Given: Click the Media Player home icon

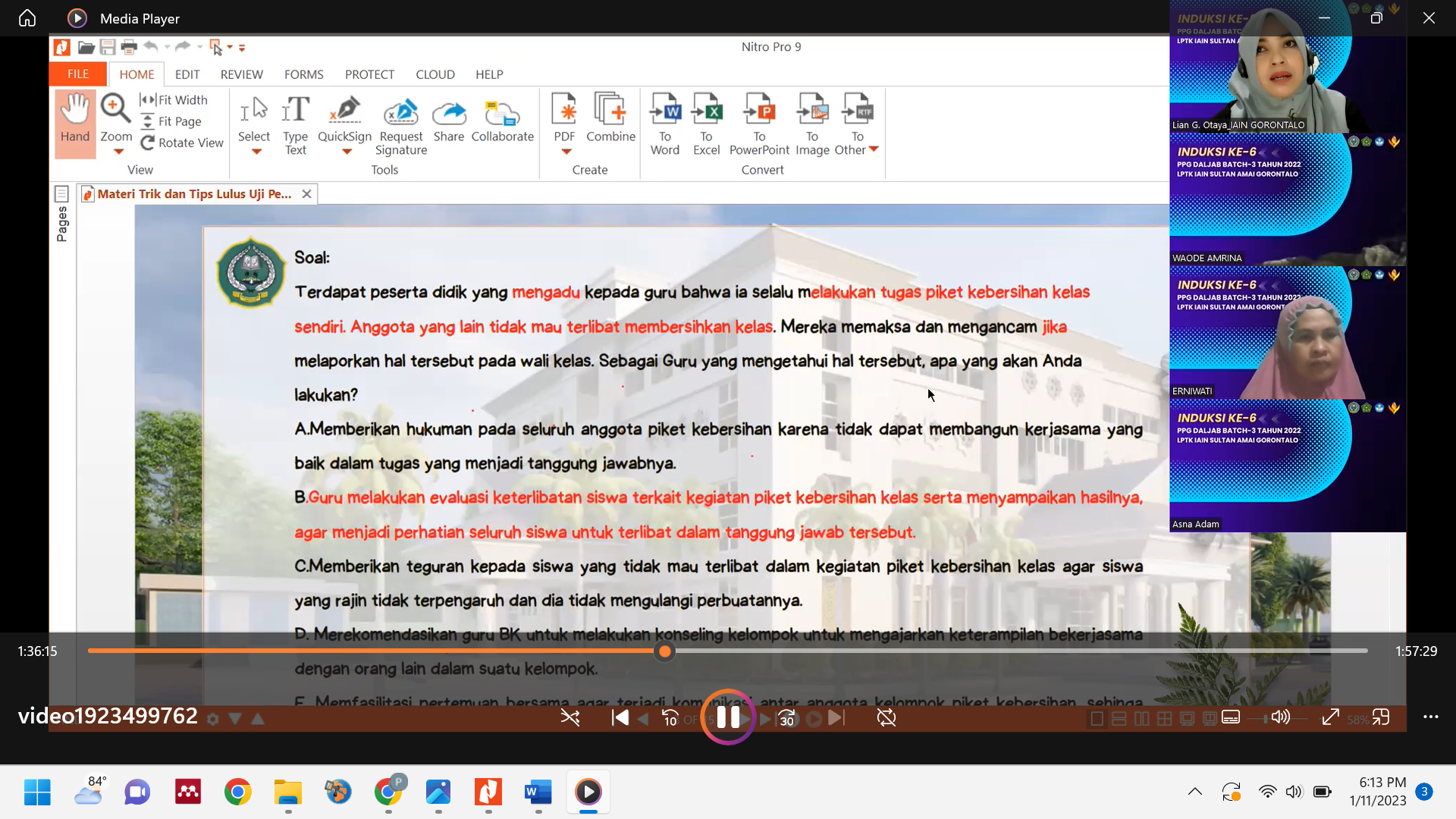Looking at the screenshot, I should tap(27, 18).
